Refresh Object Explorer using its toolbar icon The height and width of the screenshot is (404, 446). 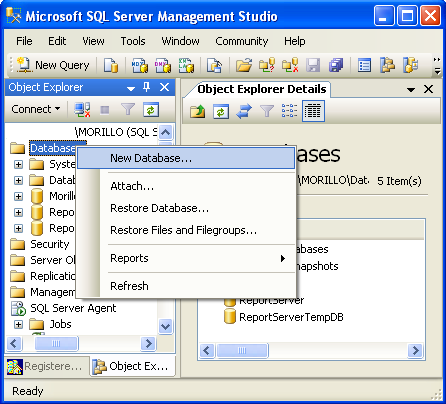(151, 109)
